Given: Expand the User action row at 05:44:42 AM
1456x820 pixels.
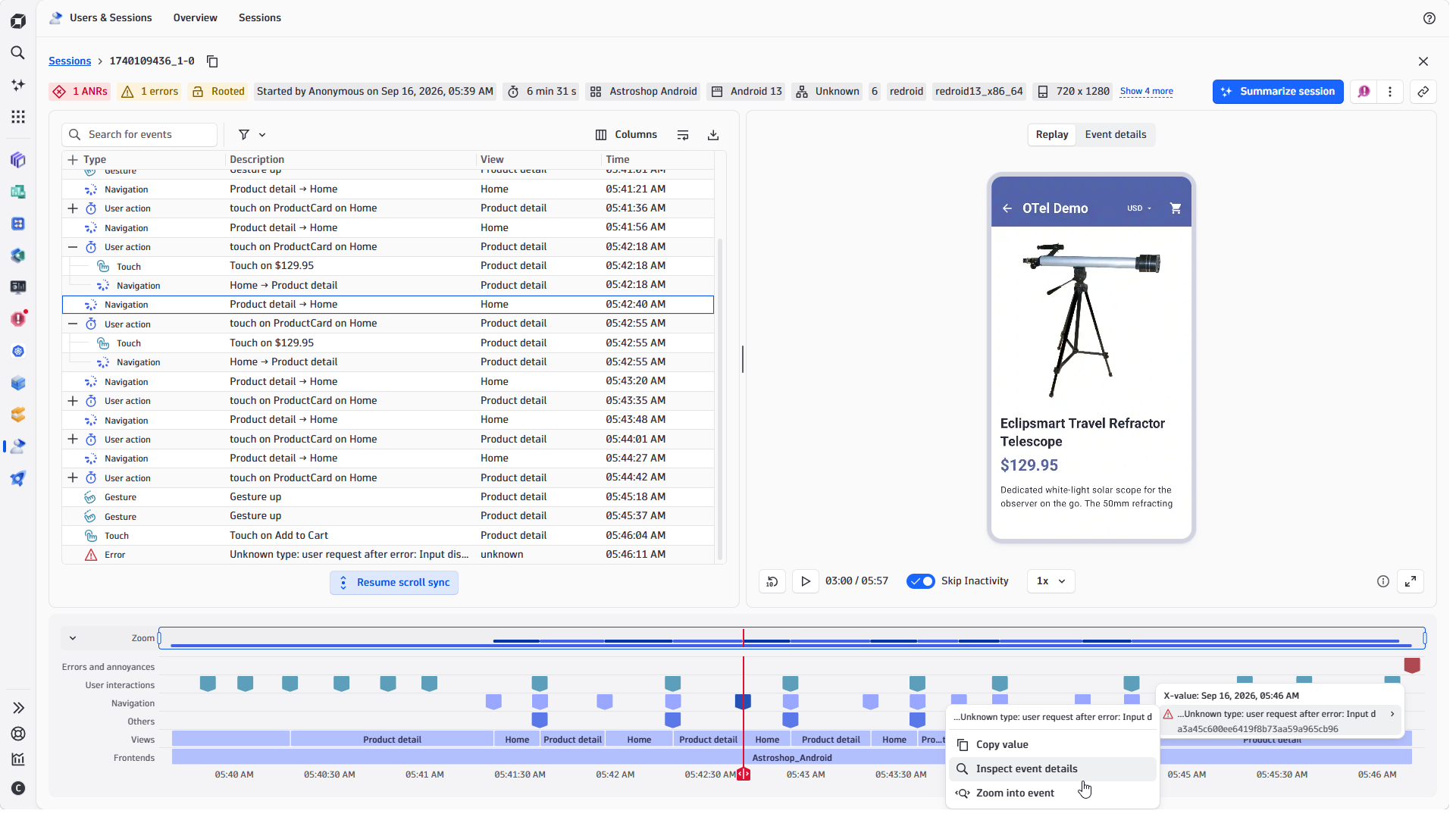Looking at the screenshot, I should point(73,478).
